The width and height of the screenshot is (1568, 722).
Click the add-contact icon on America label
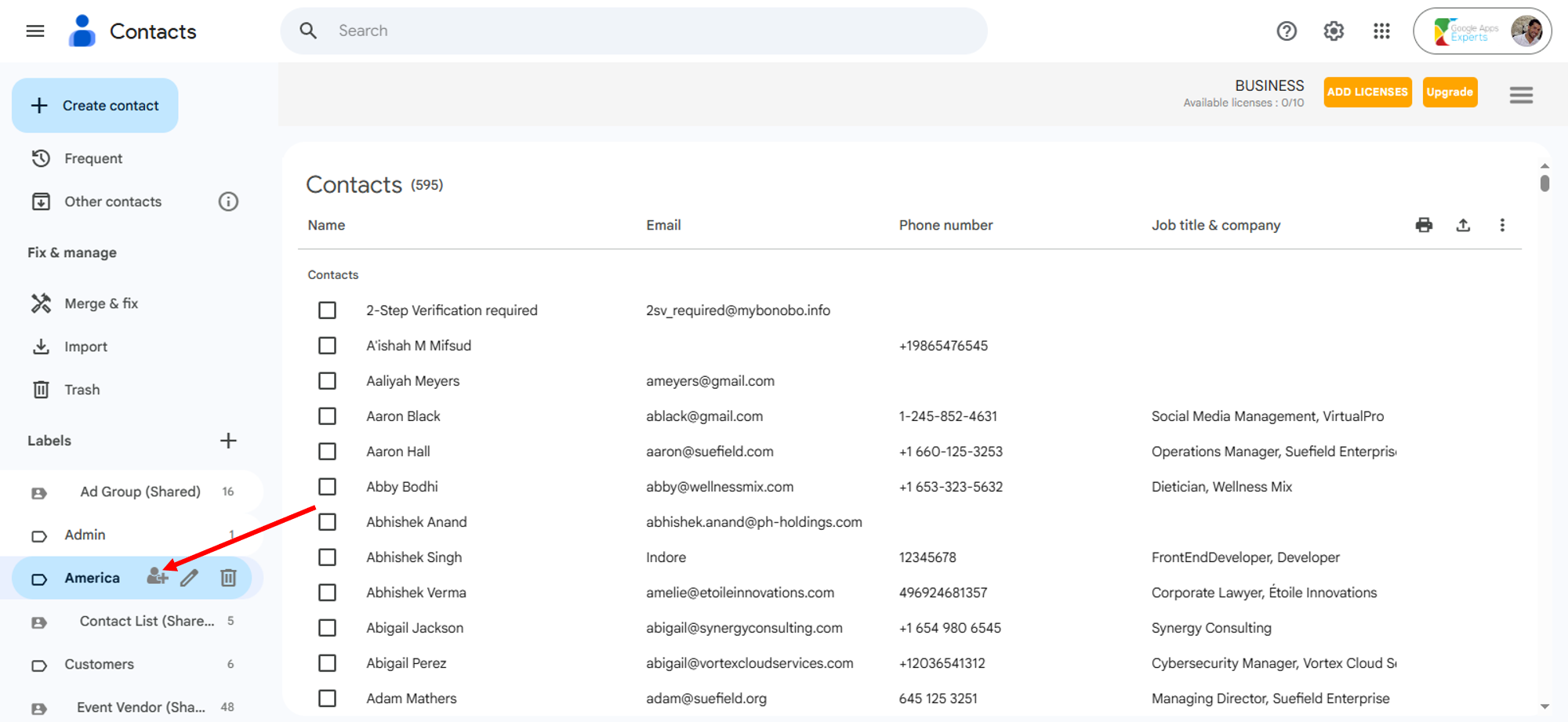(x=157, y=577)
